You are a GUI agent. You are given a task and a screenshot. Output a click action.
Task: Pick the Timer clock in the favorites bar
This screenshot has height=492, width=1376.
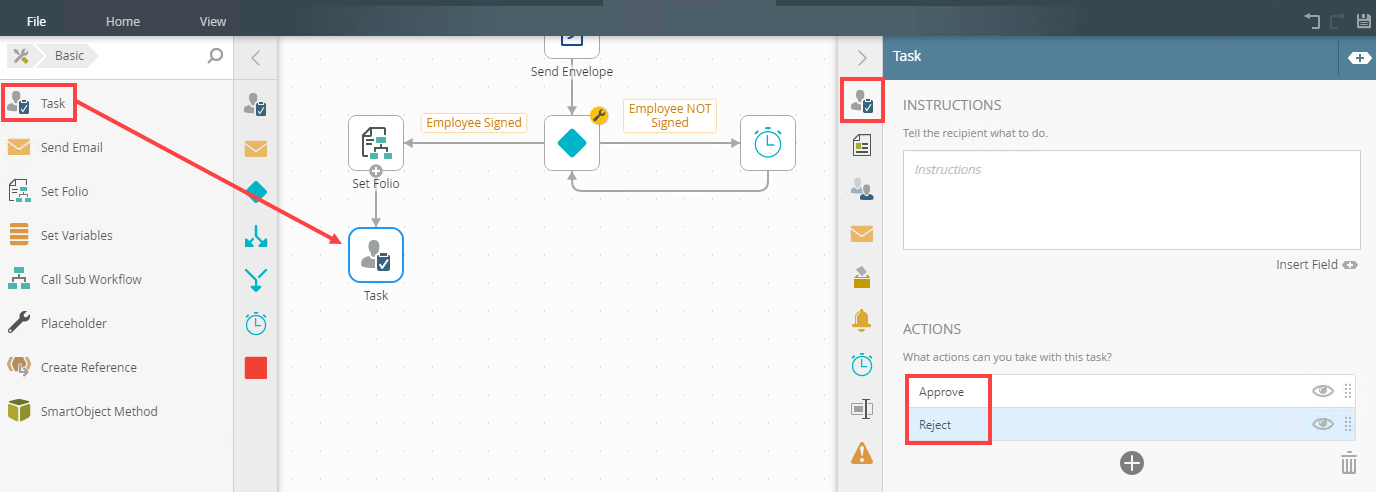256,324
